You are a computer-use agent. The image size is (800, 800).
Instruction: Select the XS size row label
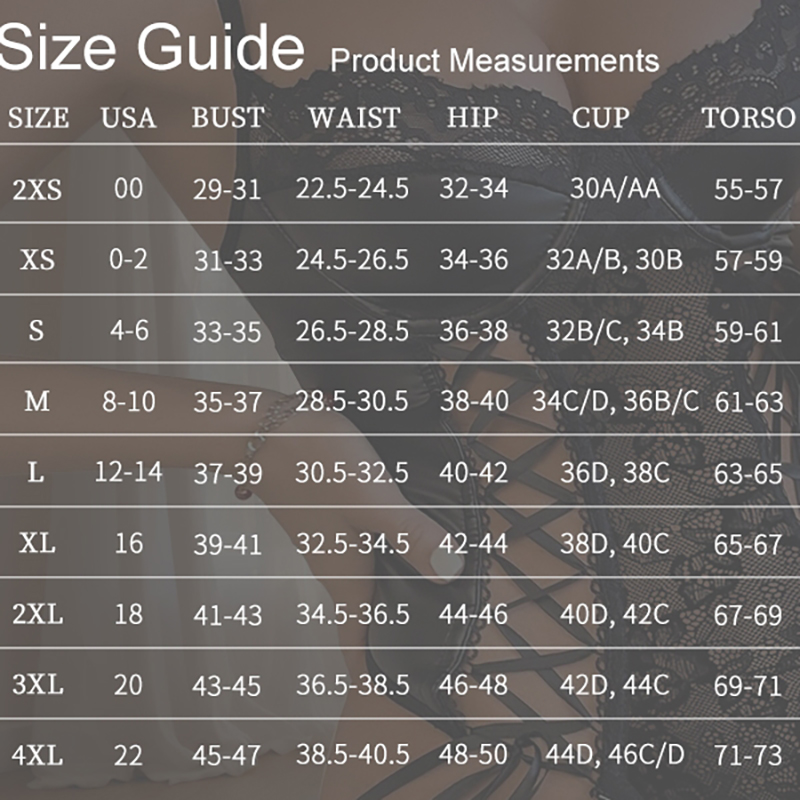click(x=38, y=260)
